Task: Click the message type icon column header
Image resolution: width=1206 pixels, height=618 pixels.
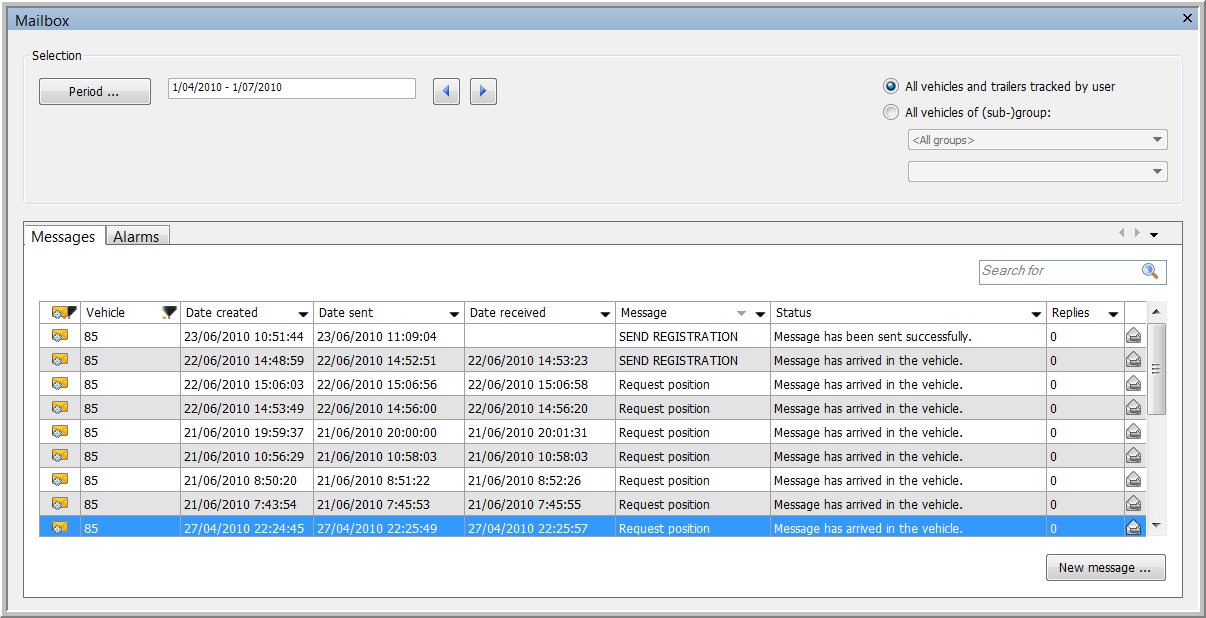Action: (x=60, y=313)
